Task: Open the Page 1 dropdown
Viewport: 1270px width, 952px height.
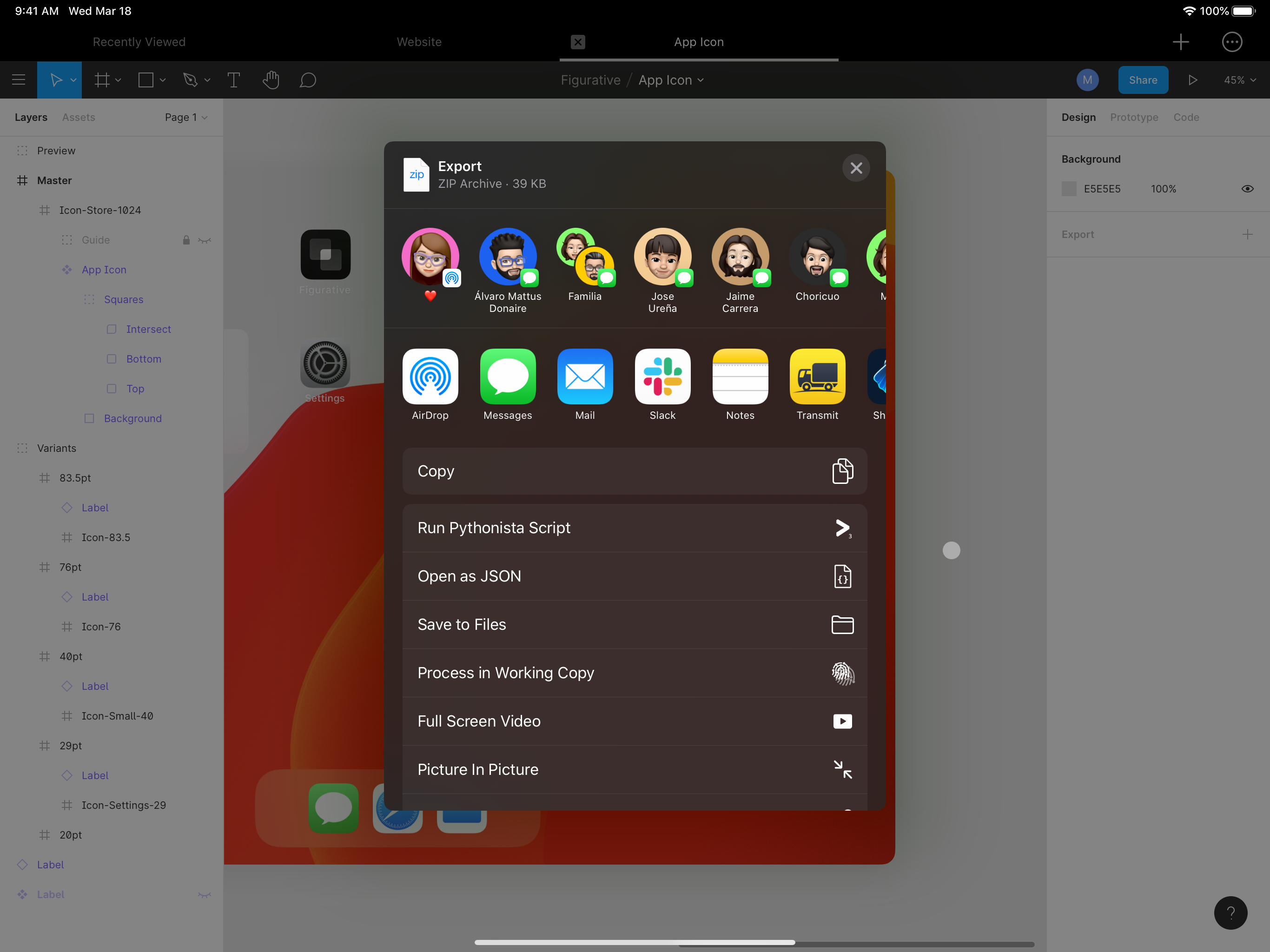Action: 185,117
